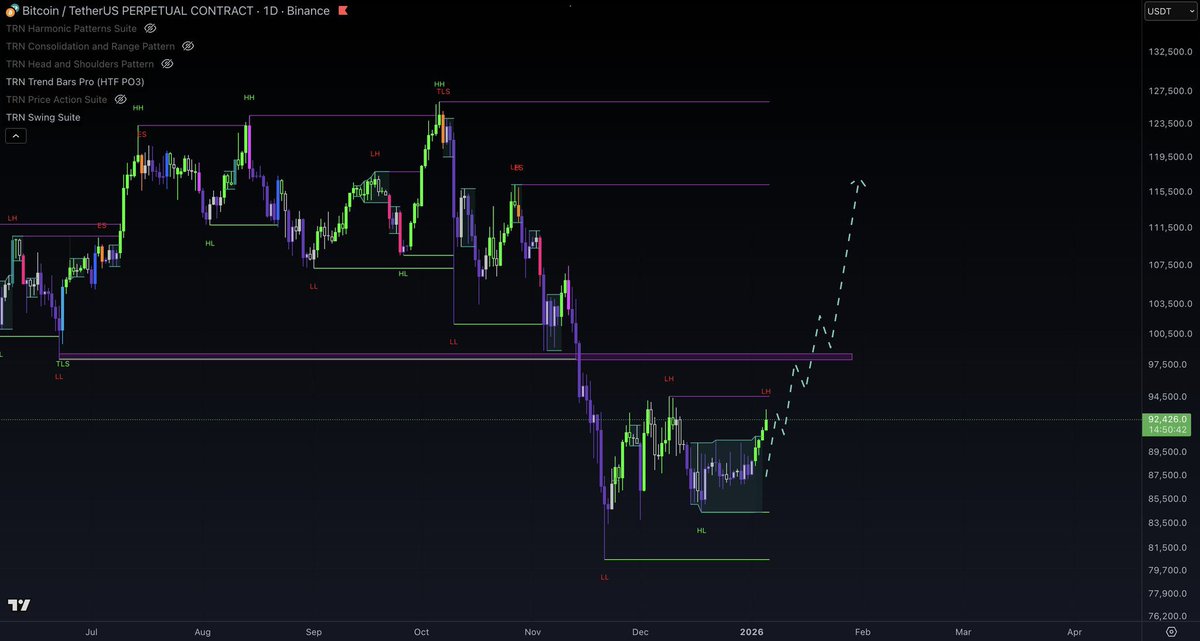Click the 79,700.0 price axis label
The height and width of the screenshot is (641, 1200).
click(1168, 570)
